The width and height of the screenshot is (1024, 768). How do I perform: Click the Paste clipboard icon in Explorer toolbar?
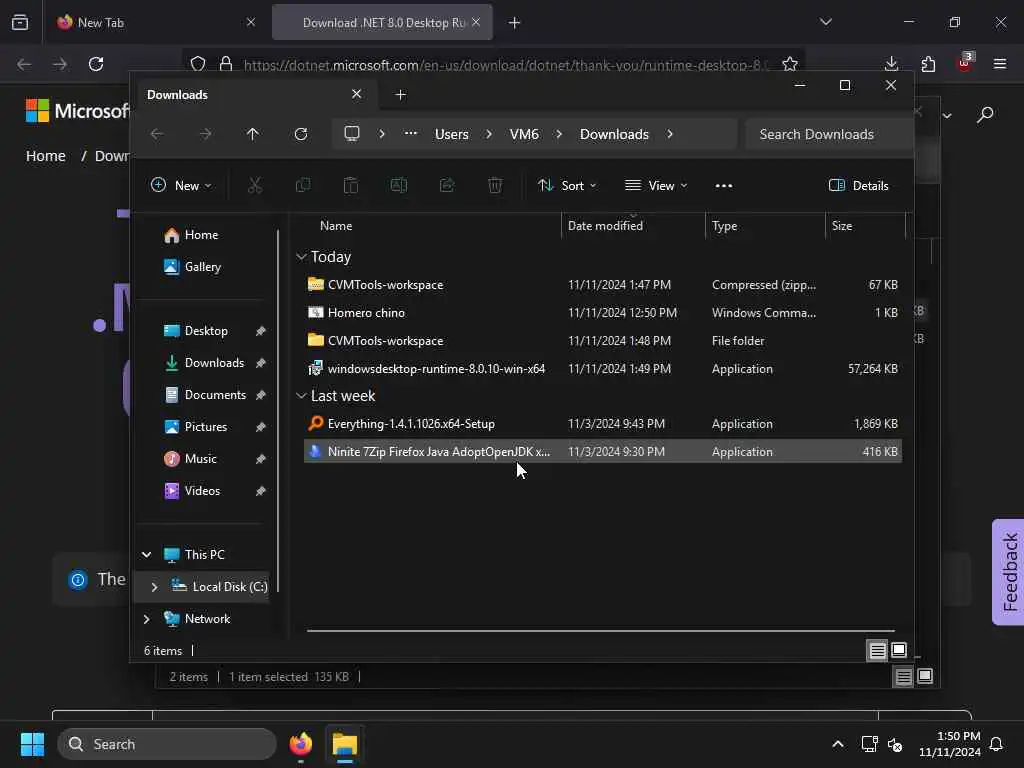click(x=351, y=185)
